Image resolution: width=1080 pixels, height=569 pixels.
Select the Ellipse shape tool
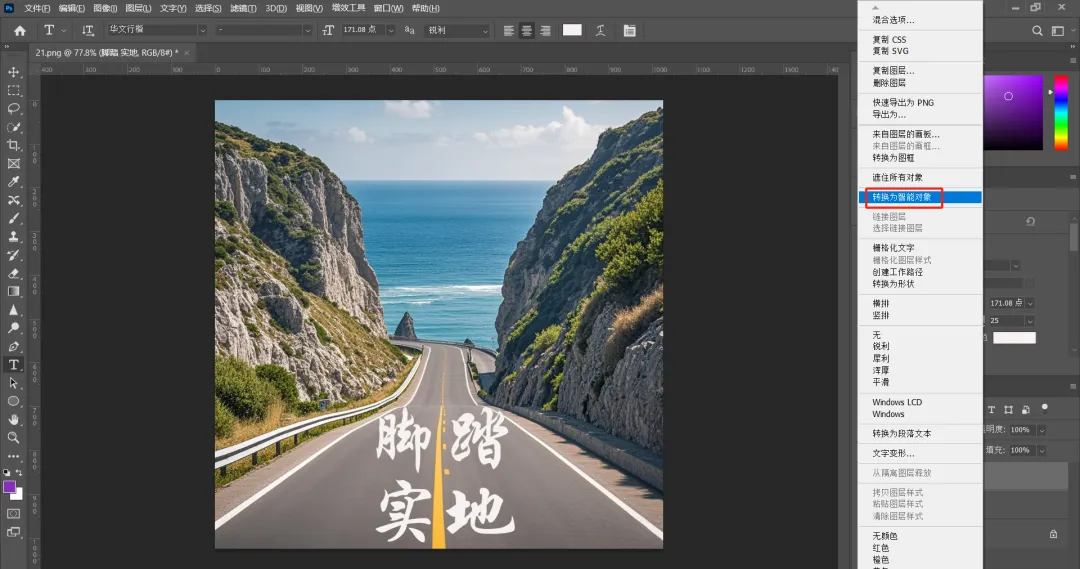coord(13,401)
